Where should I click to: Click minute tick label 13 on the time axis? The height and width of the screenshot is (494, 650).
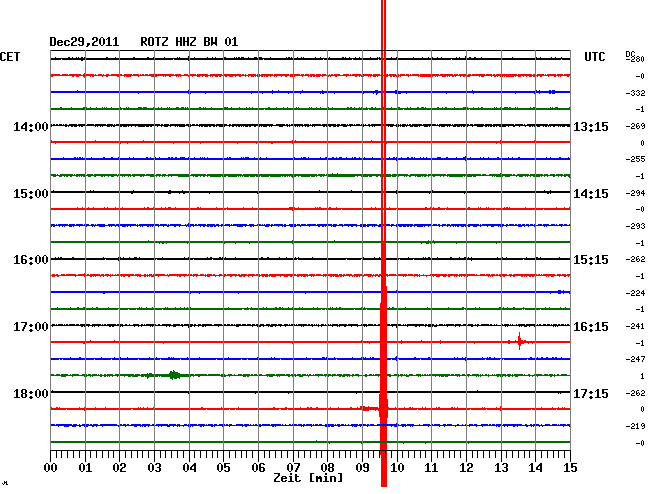click(x=501, y=468)
